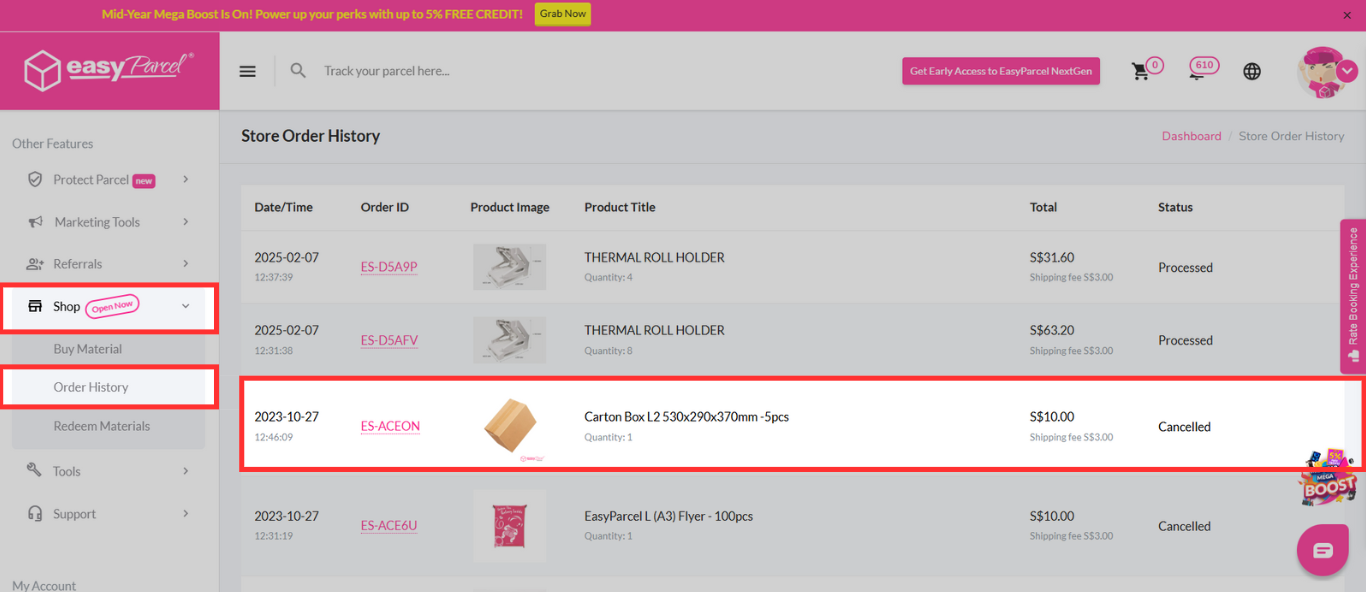Open the Referrals menu
The image size is (1366, 592).
[78, 264]
